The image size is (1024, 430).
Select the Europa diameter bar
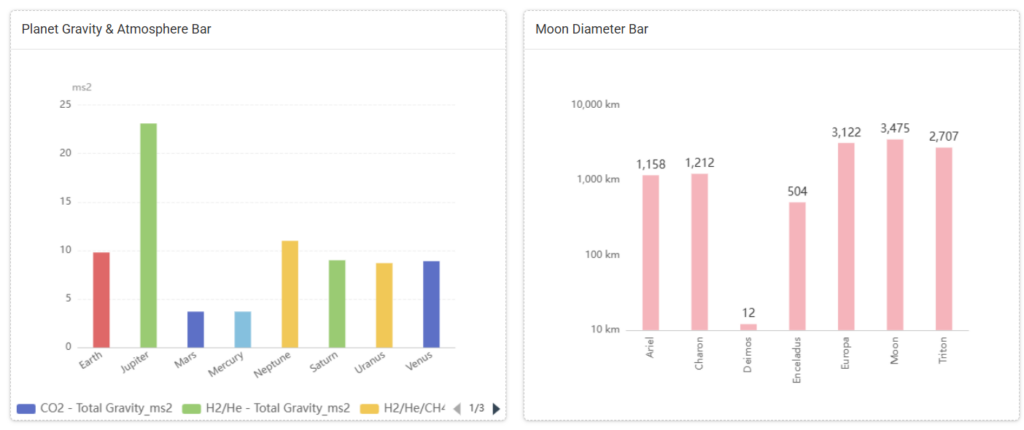(846, 236)
